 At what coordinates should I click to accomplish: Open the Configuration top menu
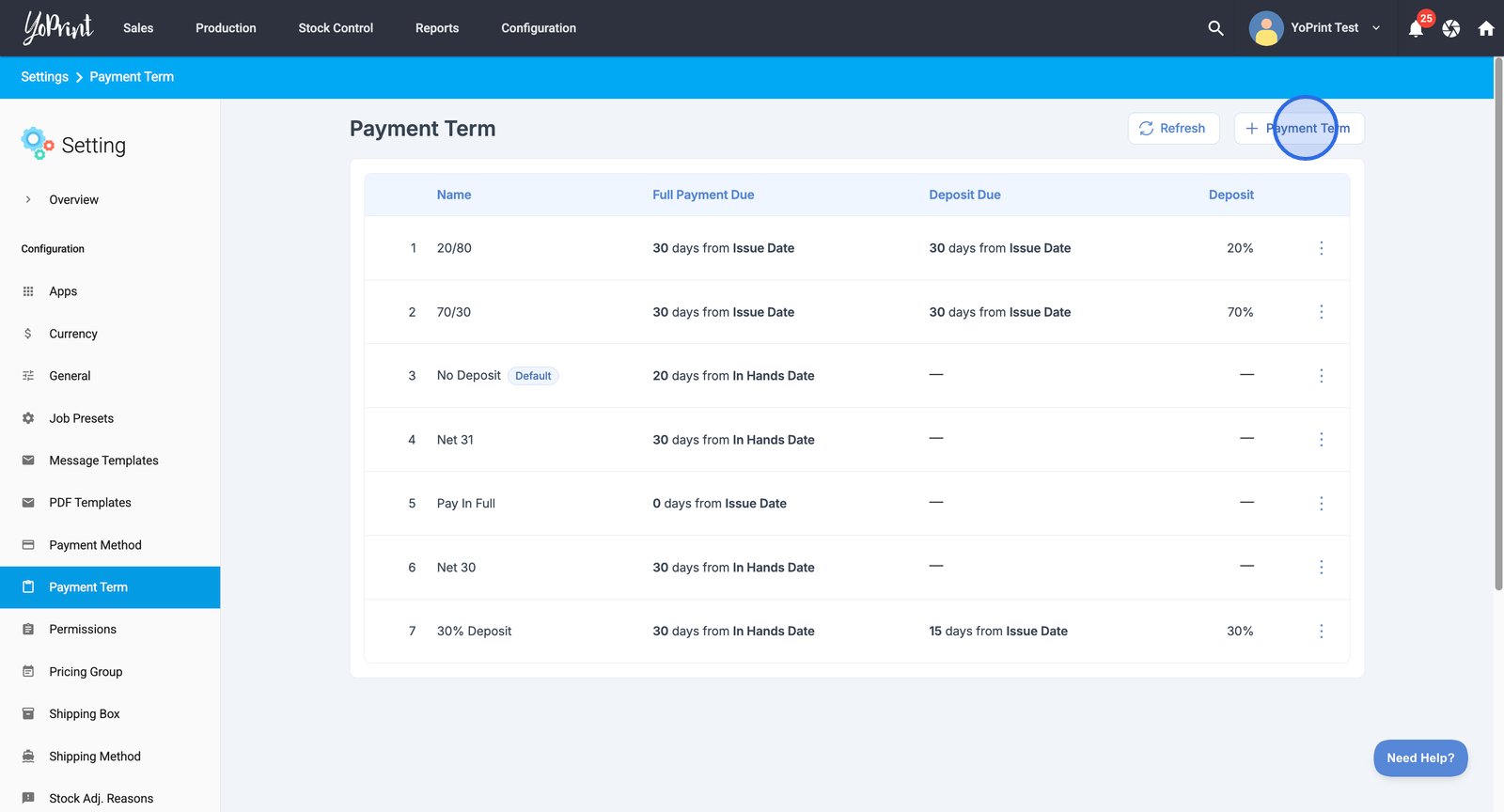pyautogui.click(x=539, y=28)
